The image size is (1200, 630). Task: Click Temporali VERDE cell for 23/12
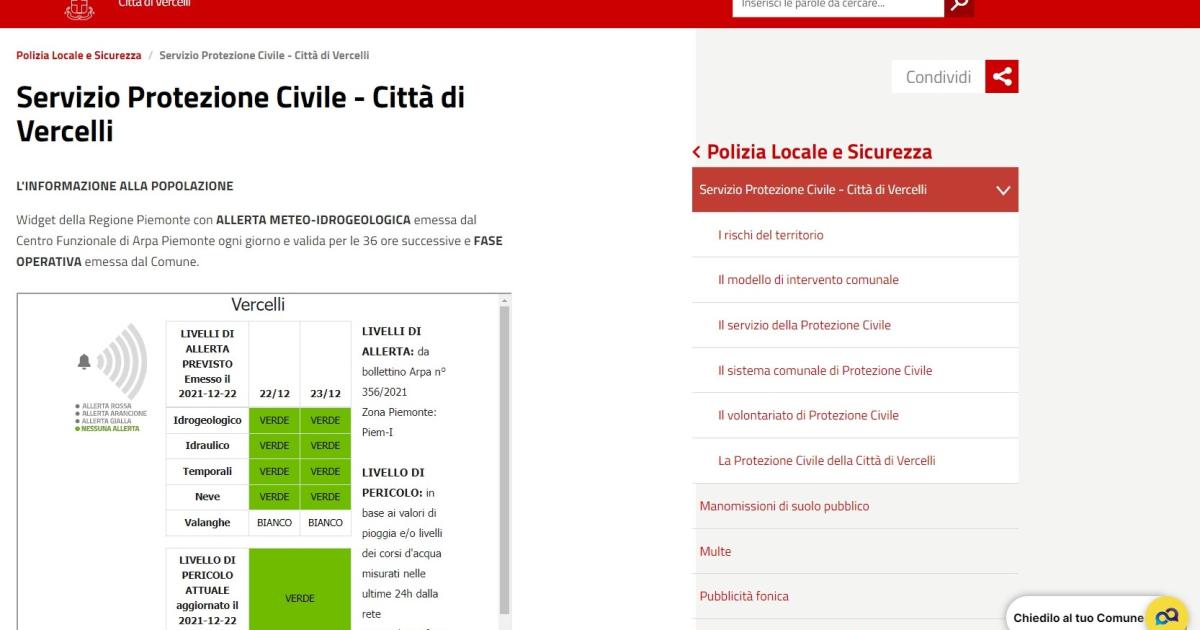point(325,472)
